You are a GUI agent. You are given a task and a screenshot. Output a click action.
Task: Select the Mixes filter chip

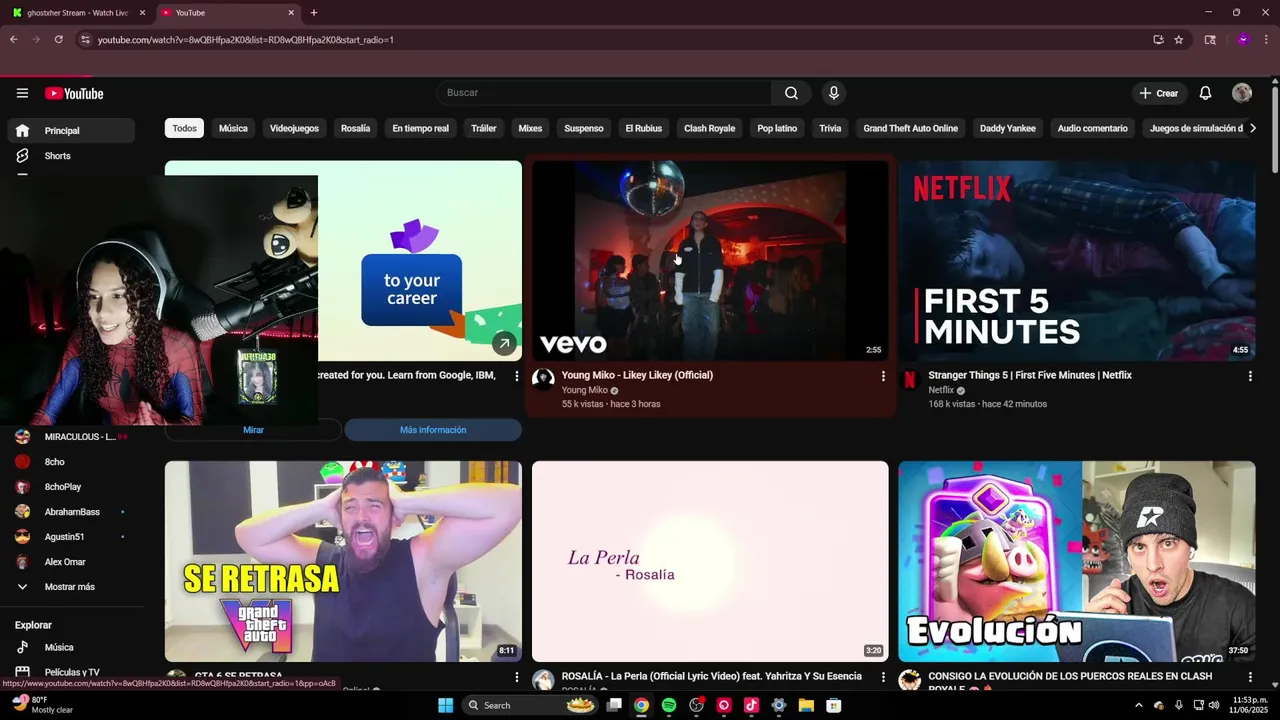click(530, 128)
